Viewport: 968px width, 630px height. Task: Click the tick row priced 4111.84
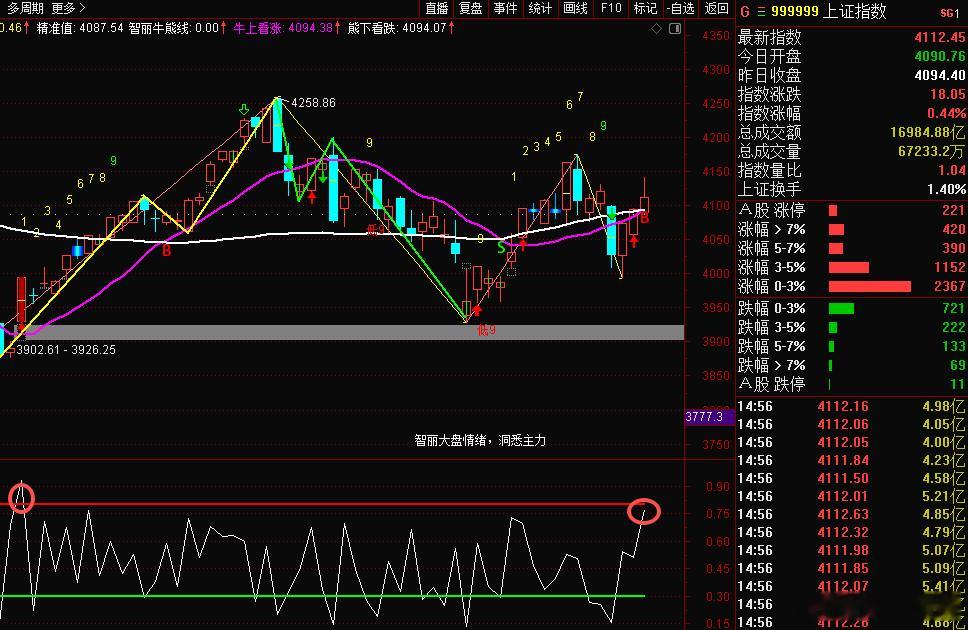tap(852, 460)
